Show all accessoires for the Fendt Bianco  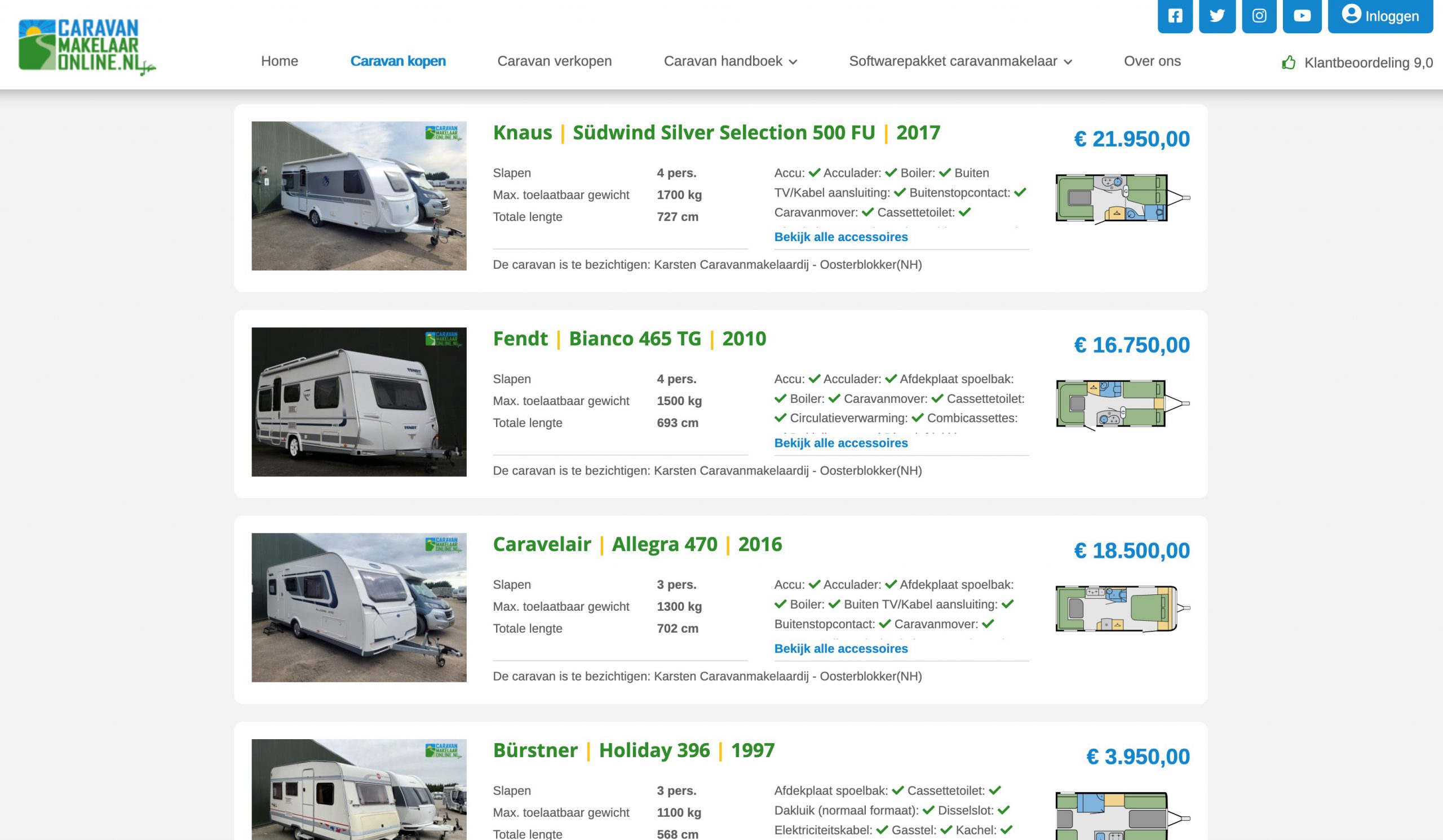pyautogui.click(x=840, y=443)
